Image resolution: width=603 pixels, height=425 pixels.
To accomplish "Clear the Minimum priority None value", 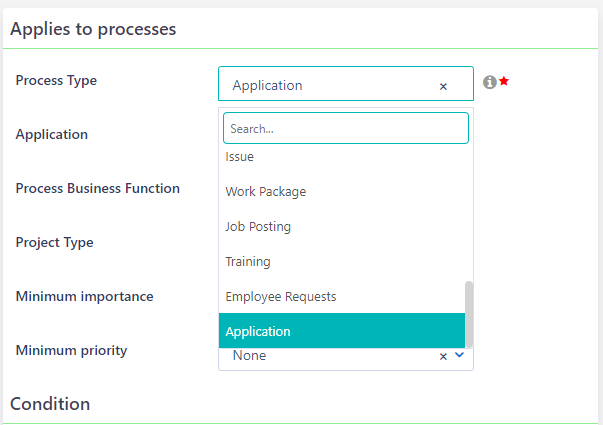I will pyautogui.click(x=443, y=356).
